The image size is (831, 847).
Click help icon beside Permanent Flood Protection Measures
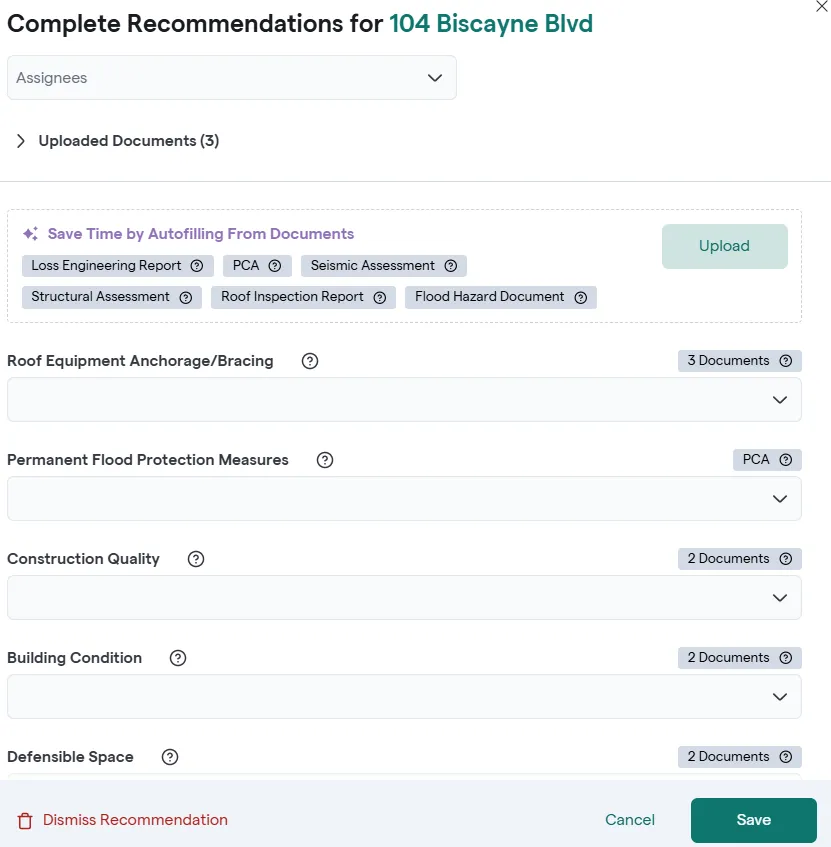tap(325, 460)
